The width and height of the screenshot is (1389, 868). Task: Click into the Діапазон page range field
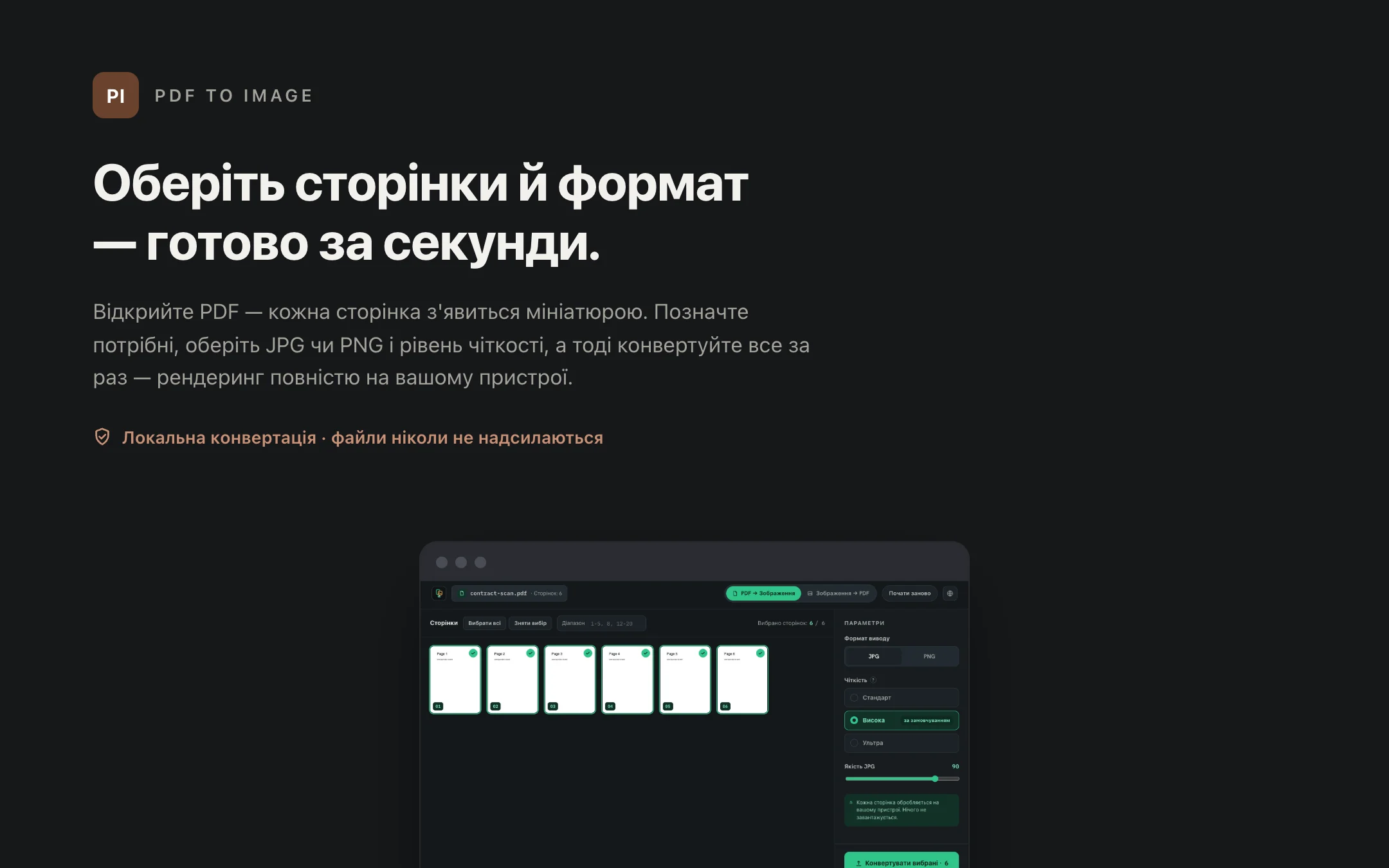601,623
